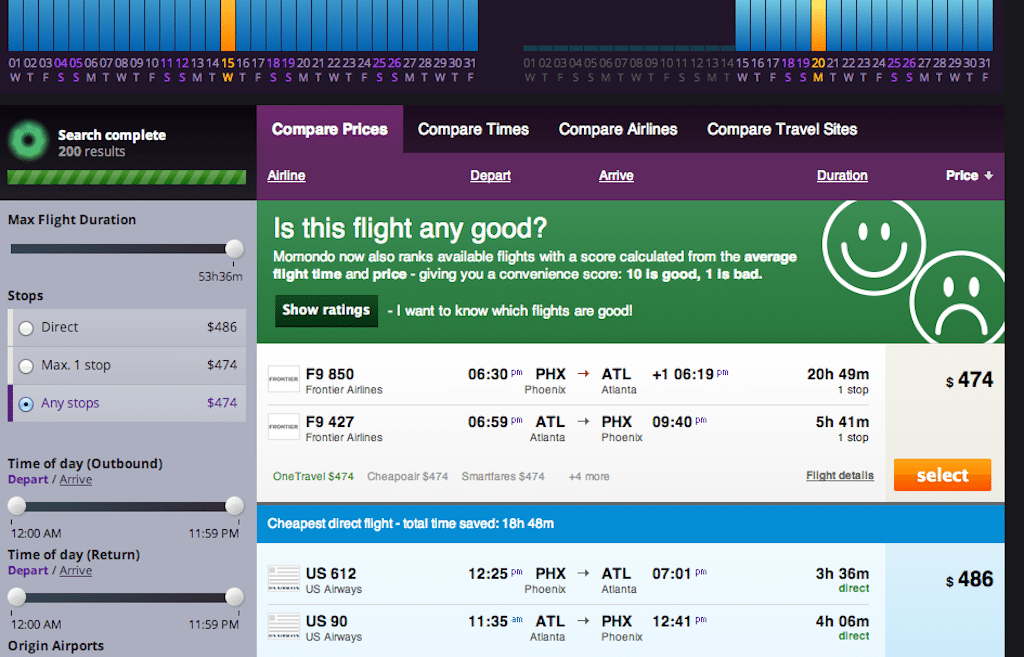
Task: Sort results by Arrive column
Action: [616, 176]
